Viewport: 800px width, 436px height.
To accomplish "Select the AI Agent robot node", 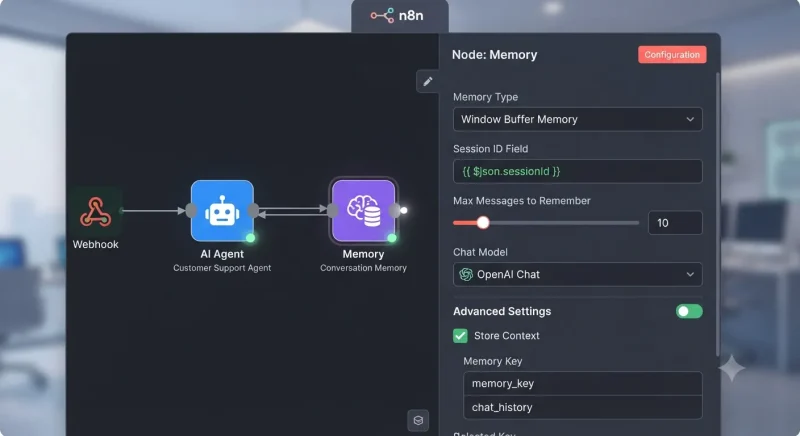I will (222, 211).
